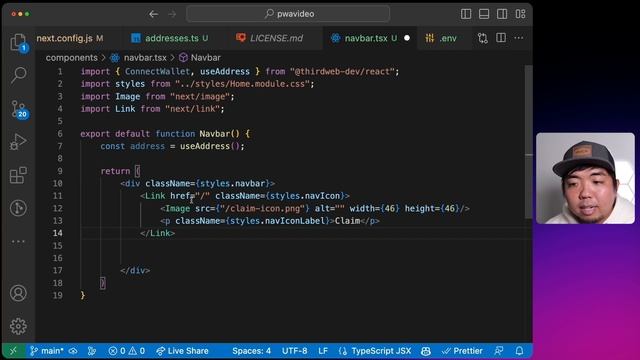640x360 pixels.
Task: Change indentation Spaces: 4
Action: [251, 351]
